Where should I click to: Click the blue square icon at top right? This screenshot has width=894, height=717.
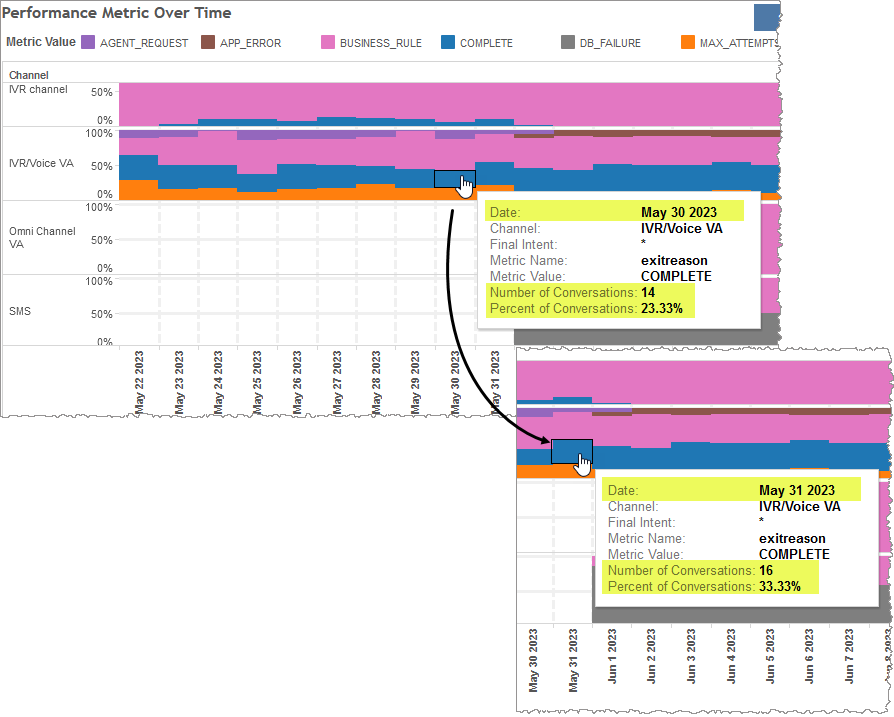(766, 17)
